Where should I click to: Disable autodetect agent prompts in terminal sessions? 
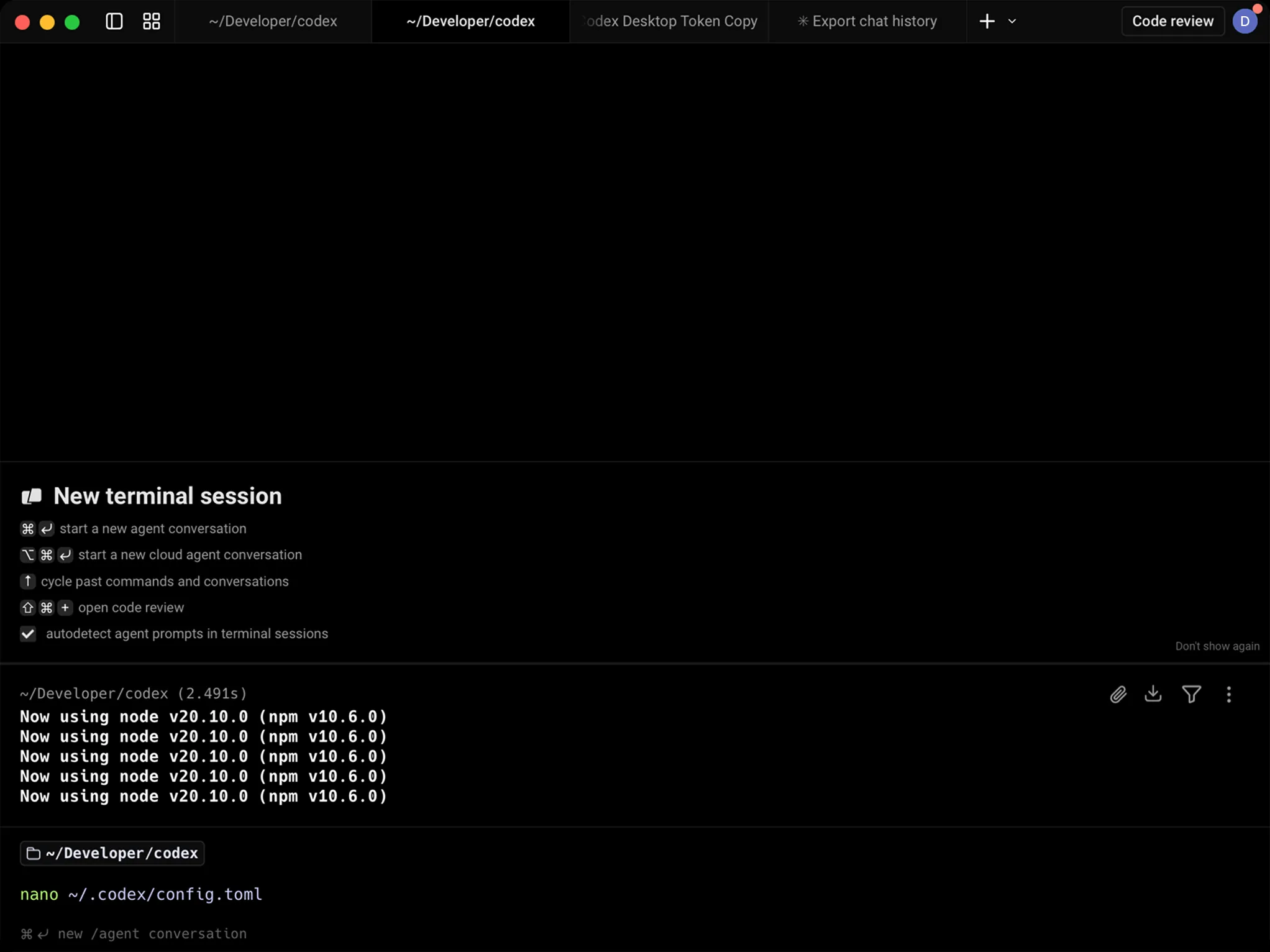tap(27, 634)
